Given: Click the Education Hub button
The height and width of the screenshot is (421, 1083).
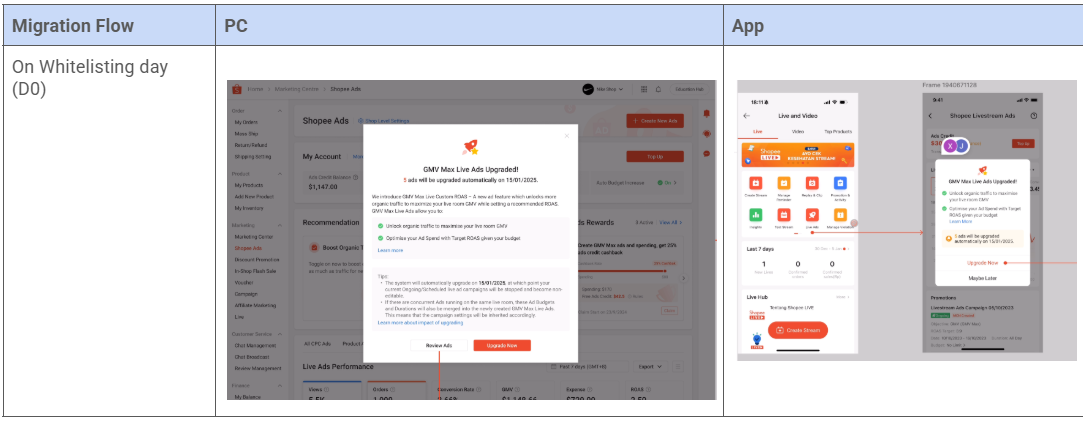Looking at the screenshot, I should [689, 89].
